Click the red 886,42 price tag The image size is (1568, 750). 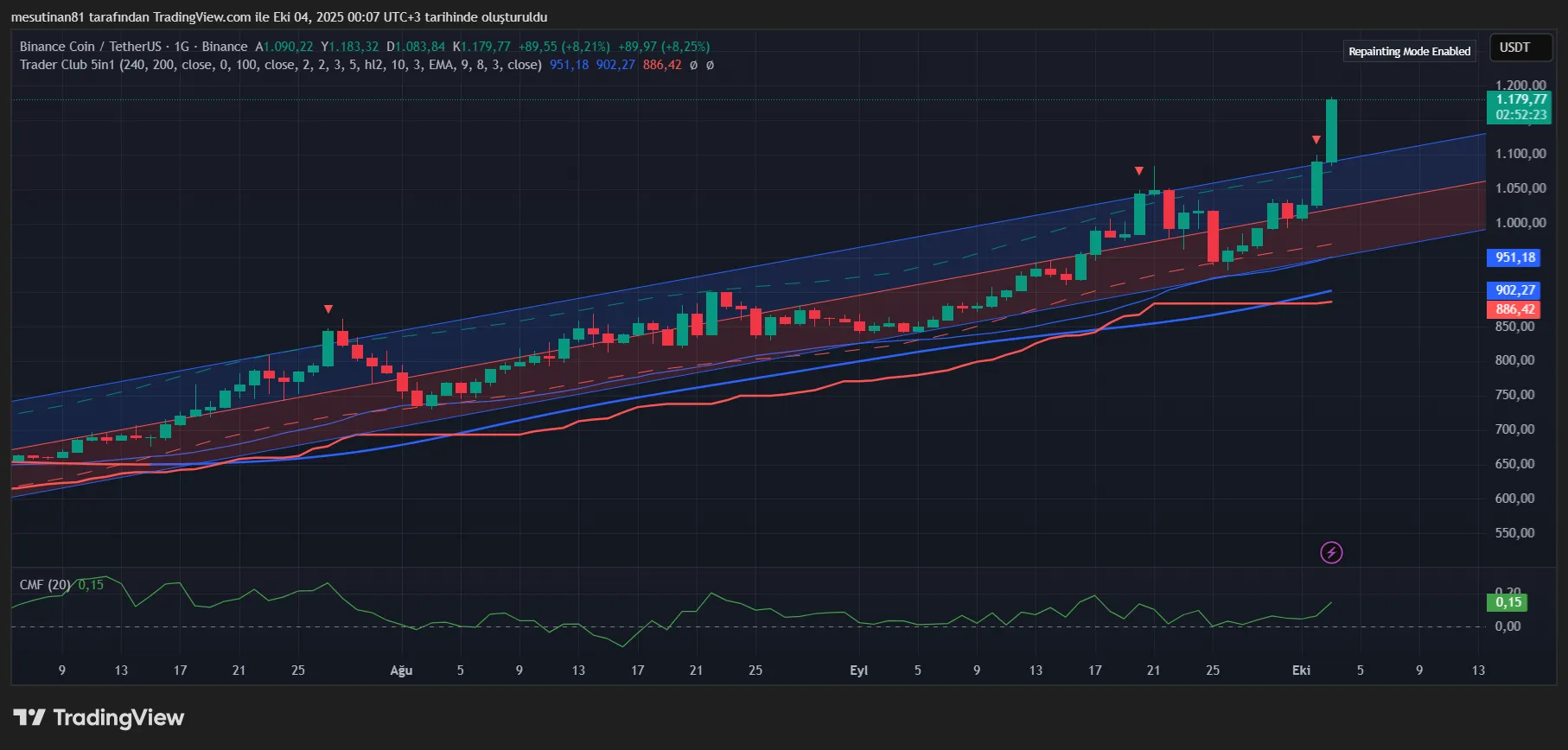coord(1515,309)
